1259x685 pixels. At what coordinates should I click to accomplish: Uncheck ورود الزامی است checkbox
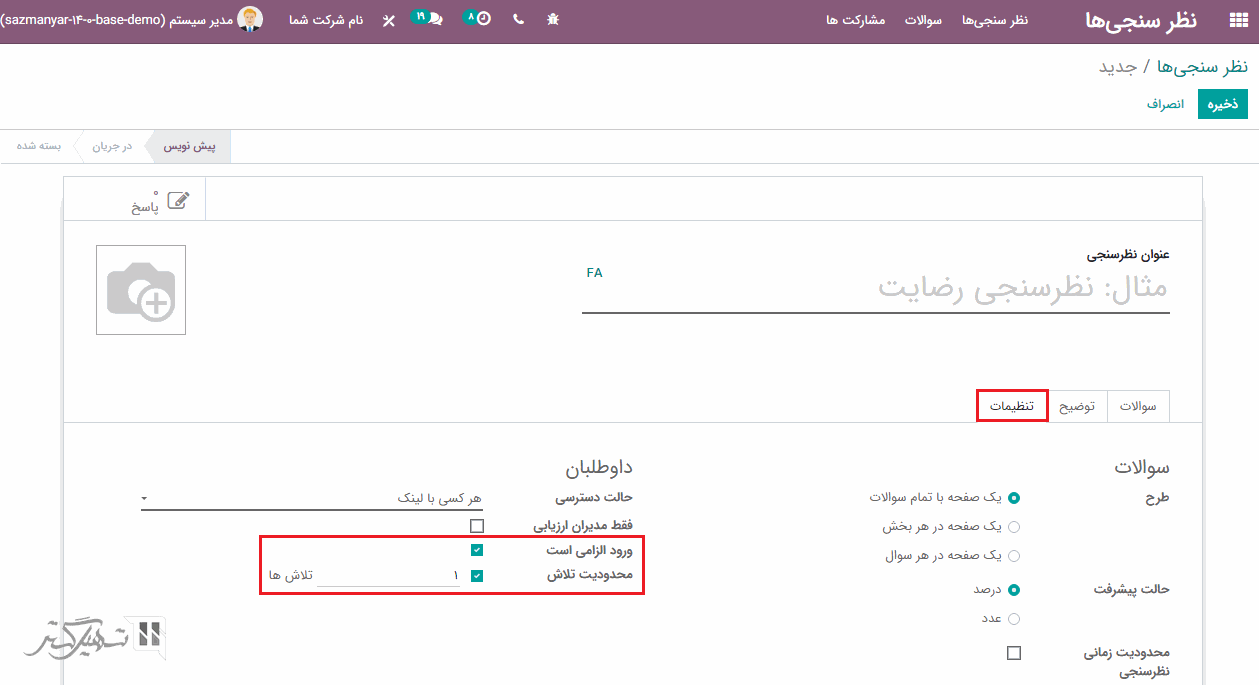point(477,550)
